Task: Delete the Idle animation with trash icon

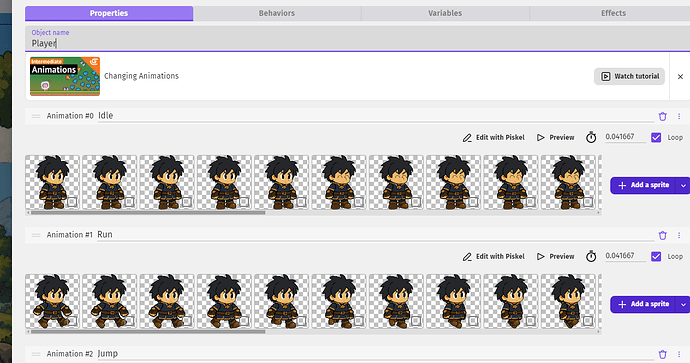Action: point(663,116)
